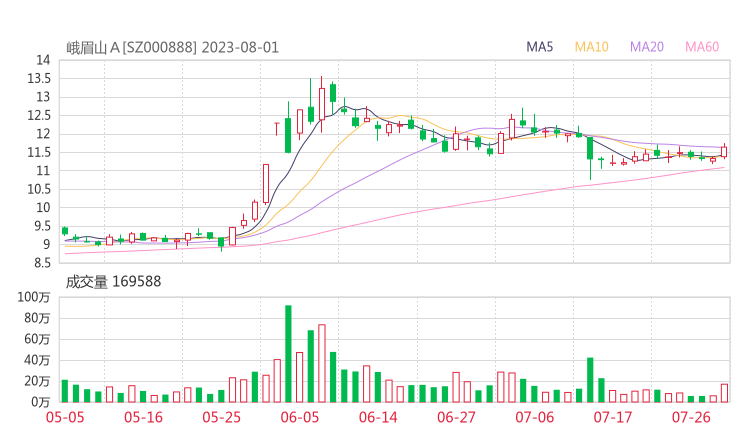Click the 14 price axis label
The width and height of the screenshot is (740, 440).
(43, 60)
